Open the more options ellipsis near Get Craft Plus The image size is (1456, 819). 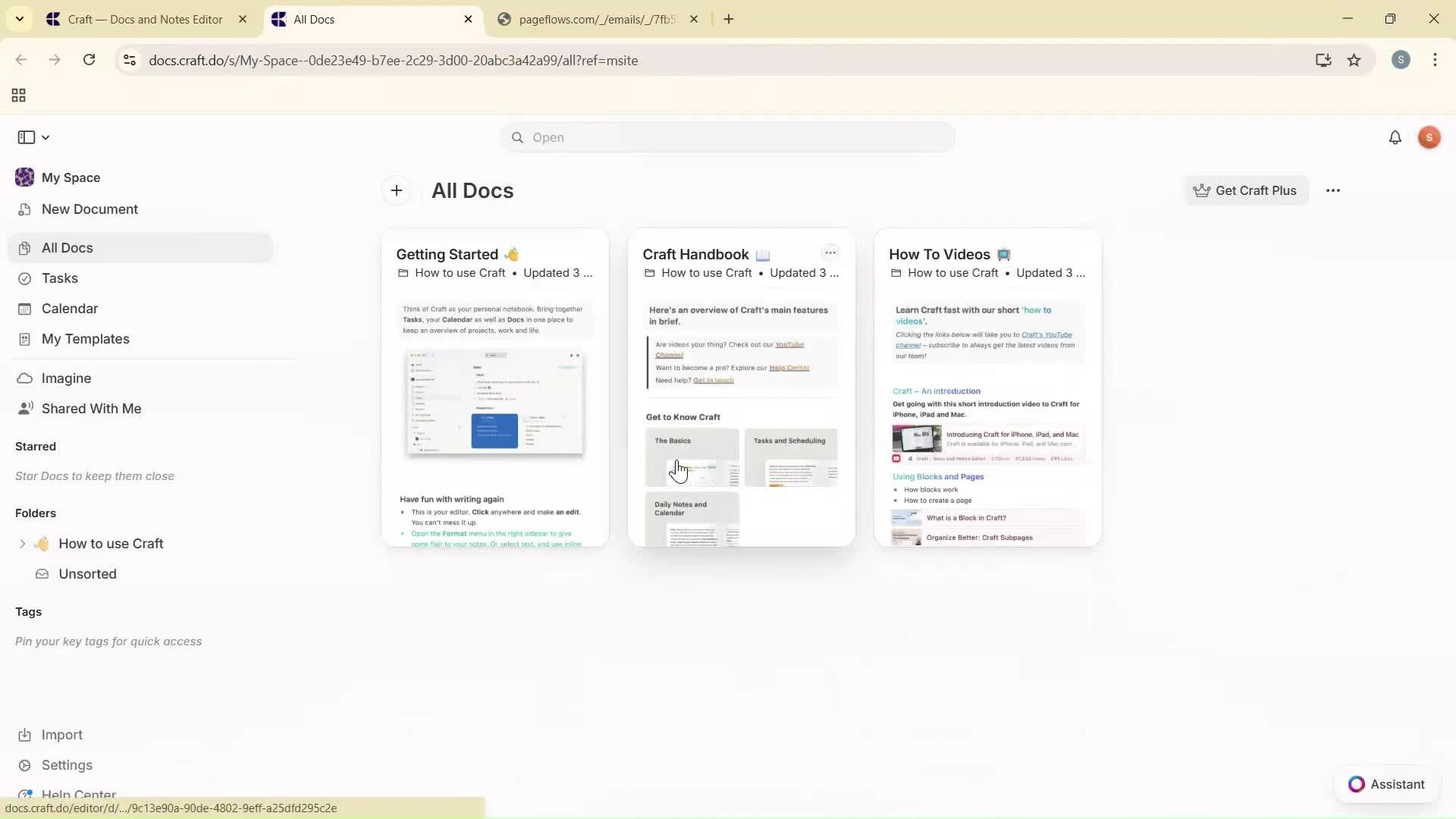[x=1334, y=190]
